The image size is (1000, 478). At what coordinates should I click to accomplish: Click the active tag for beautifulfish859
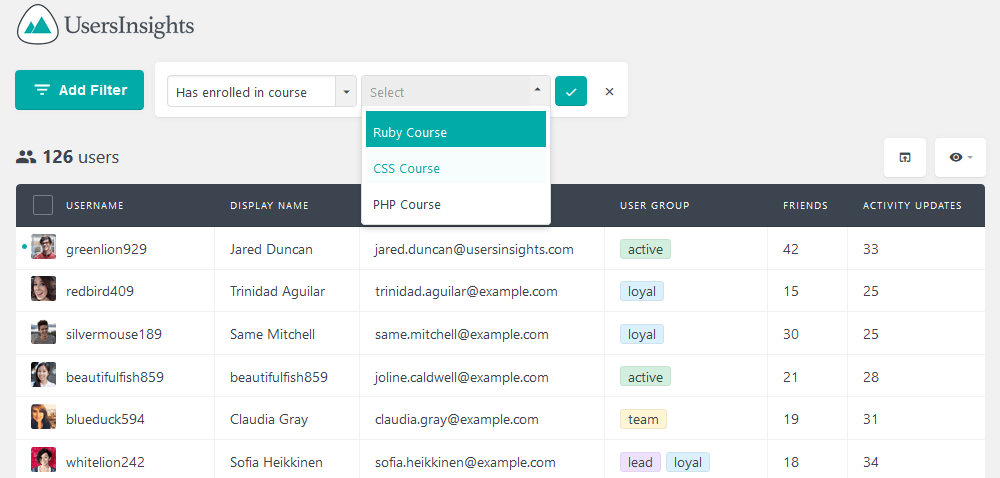point(645,377)
